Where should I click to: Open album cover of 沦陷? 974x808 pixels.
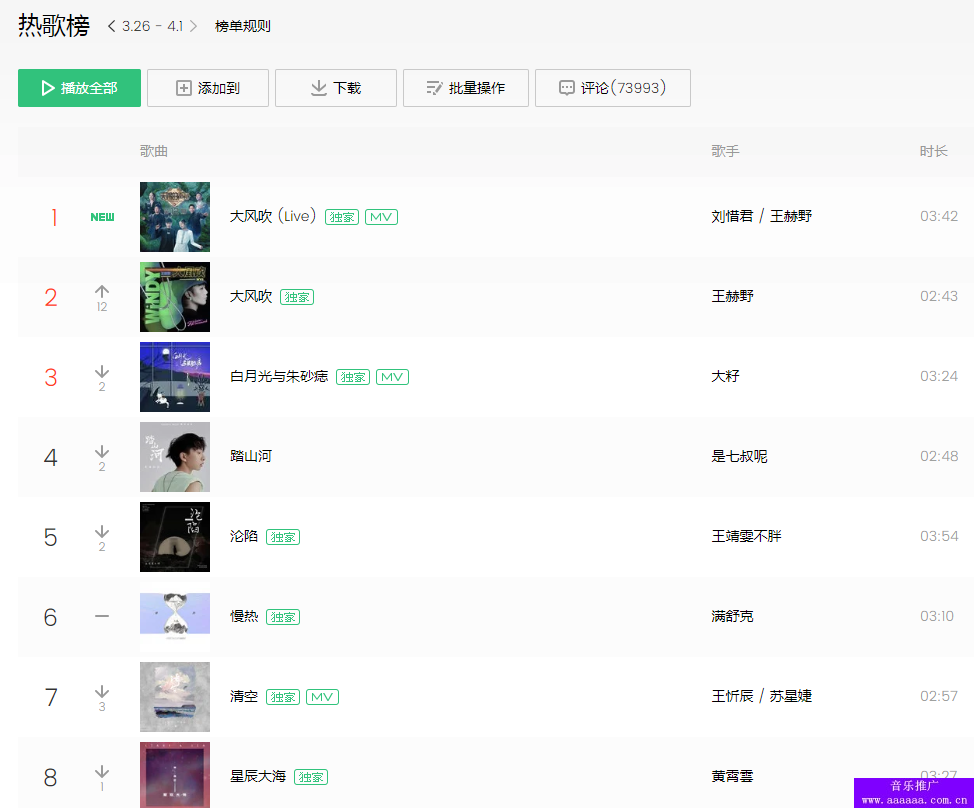[x=175, y=537]
